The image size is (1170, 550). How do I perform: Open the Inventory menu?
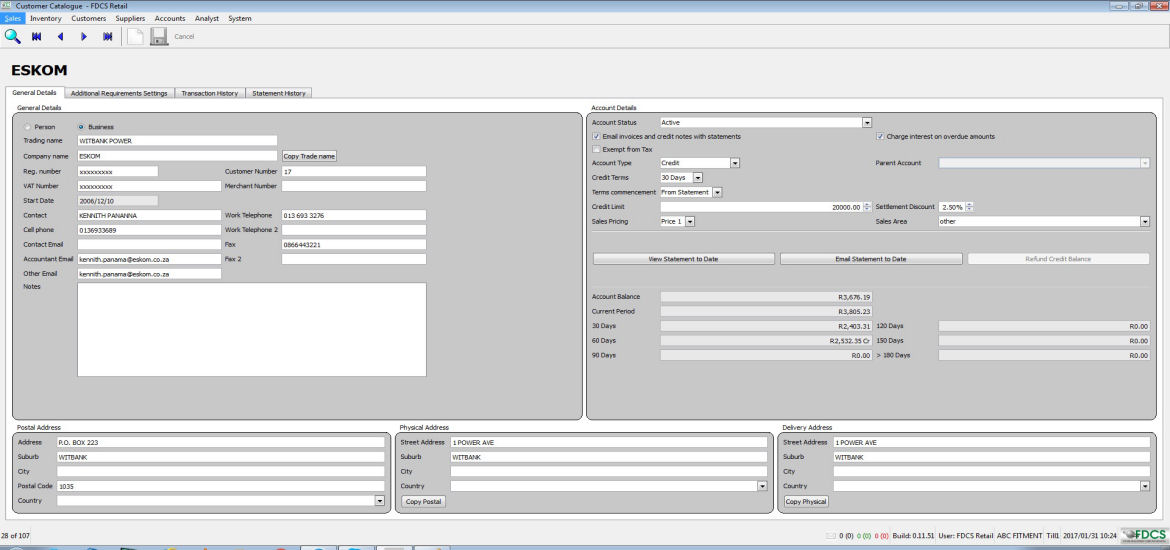46,18
